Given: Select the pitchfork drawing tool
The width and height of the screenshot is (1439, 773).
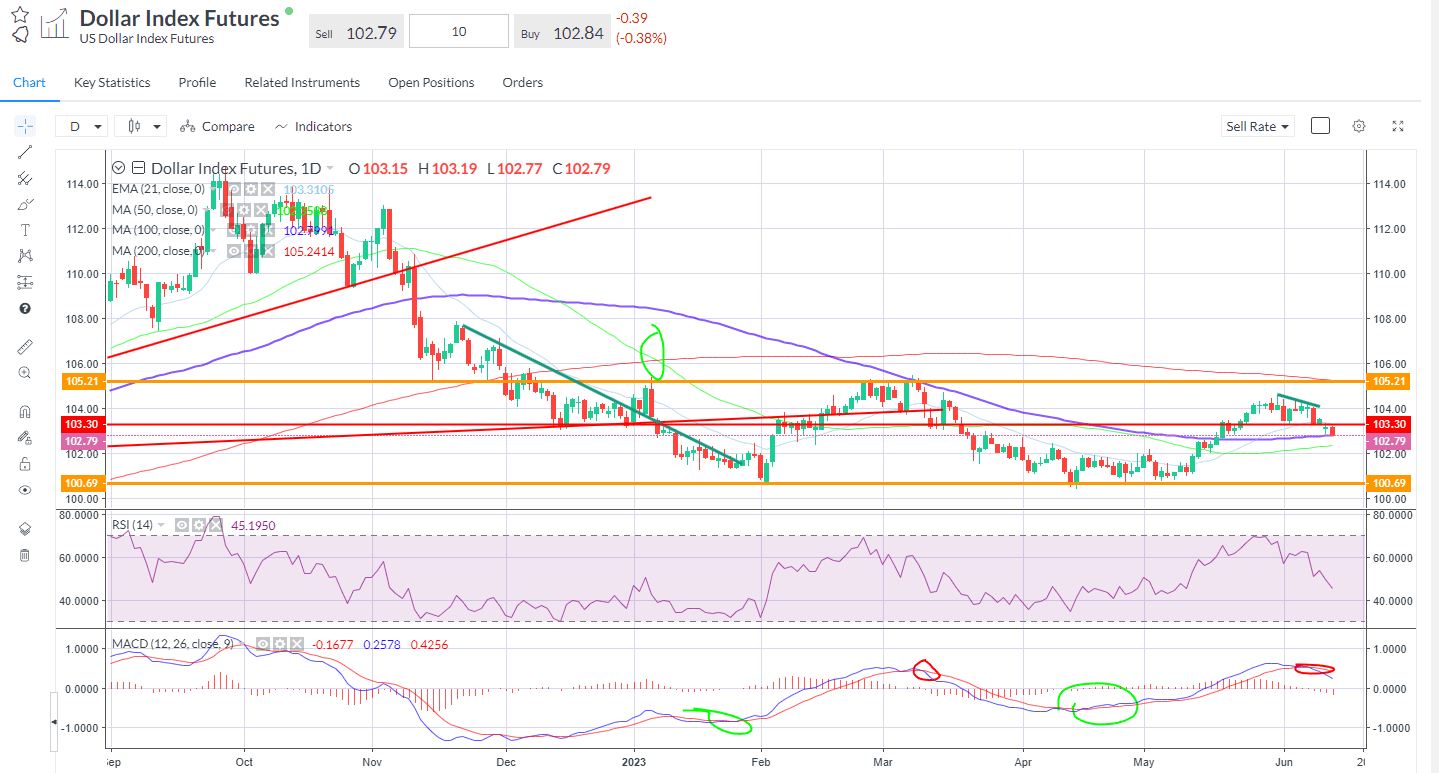Looking at the screenshot, I should [x=25, y=179].
